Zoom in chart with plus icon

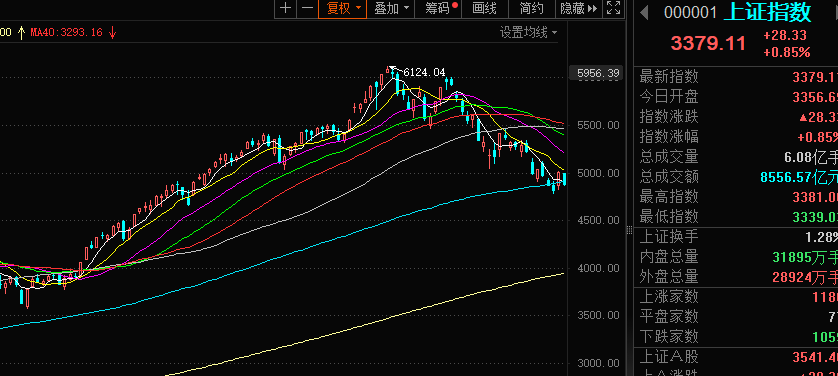click(x=286, y=9)
